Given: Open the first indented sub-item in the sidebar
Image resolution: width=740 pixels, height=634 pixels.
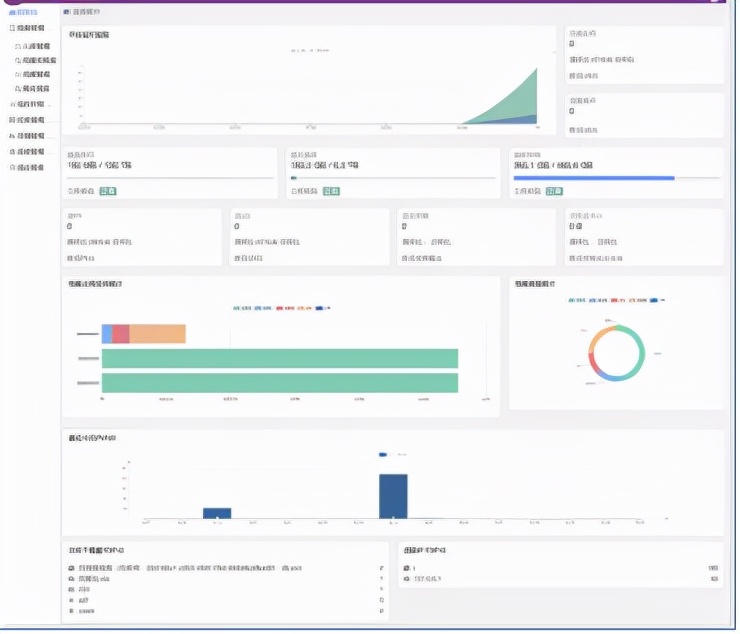Looking at the screenshot, I should [33, 46].
